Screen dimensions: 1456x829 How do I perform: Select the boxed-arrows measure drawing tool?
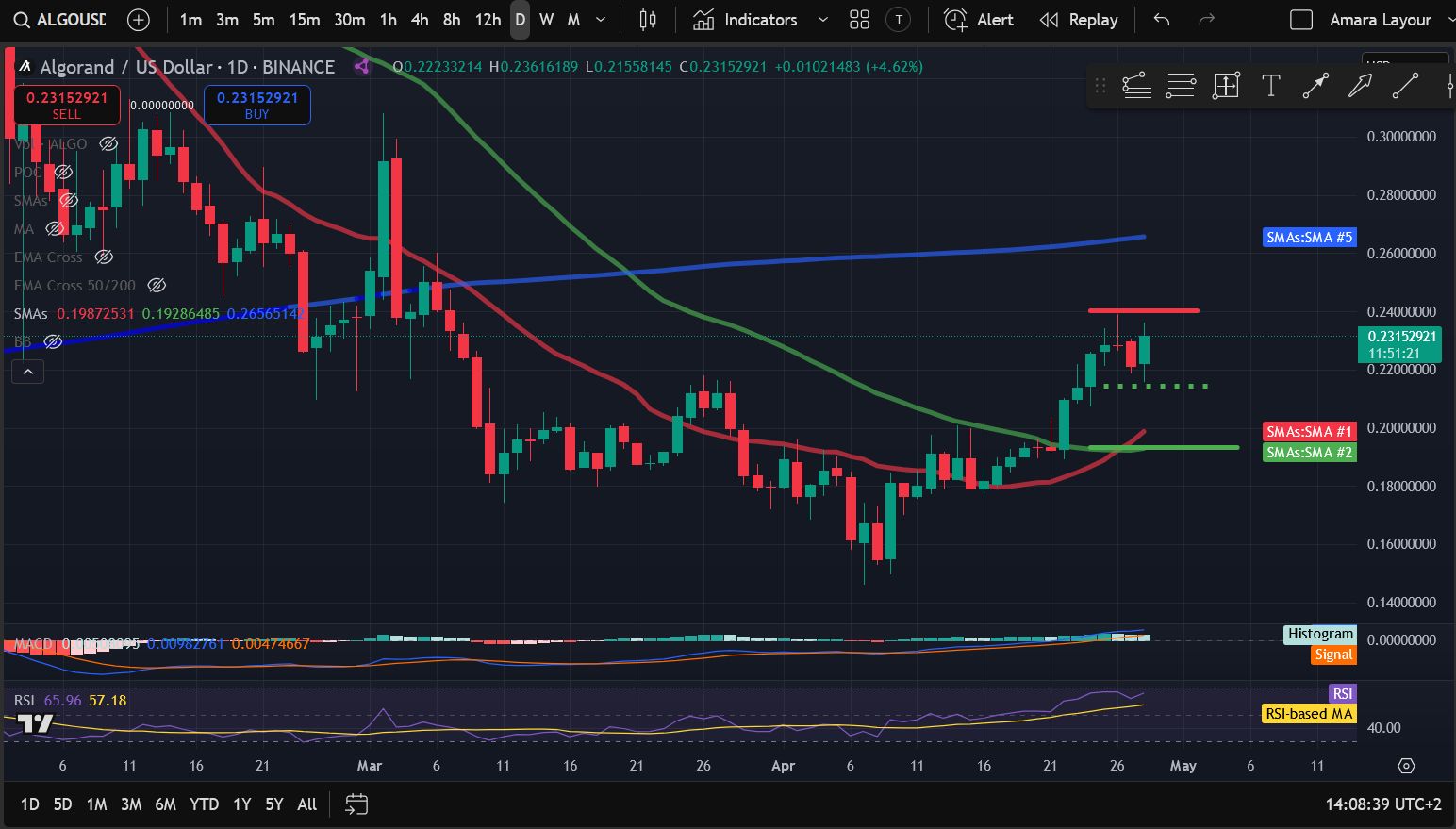pyautogui.click(x=1226, y=86)
